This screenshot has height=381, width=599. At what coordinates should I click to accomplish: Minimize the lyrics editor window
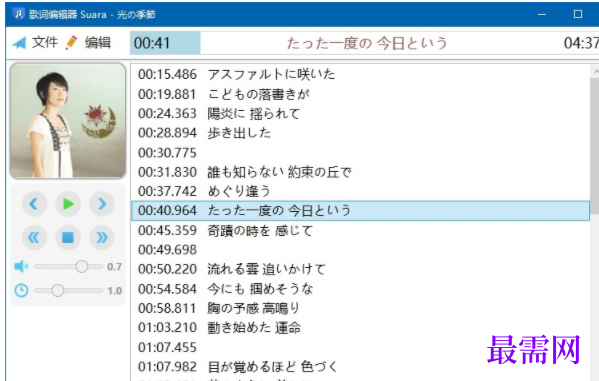click(x=542, y=15)
